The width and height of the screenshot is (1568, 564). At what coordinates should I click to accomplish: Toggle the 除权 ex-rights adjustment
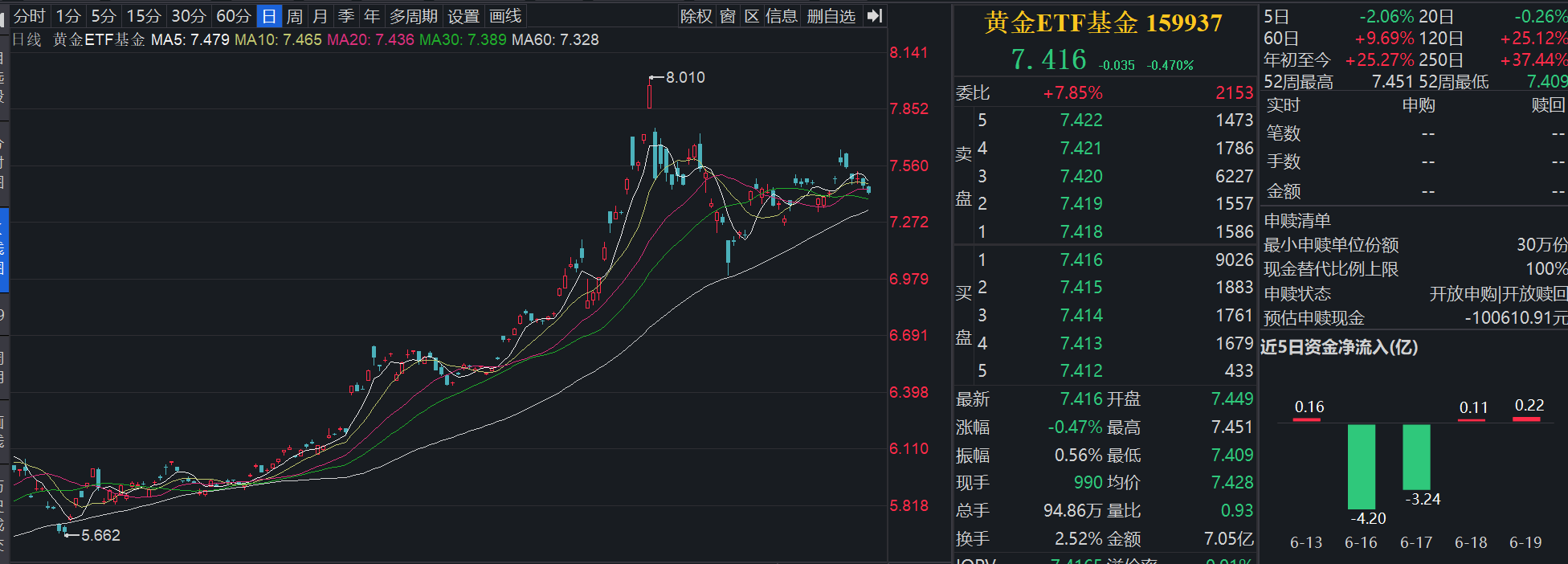coord(696,16)
